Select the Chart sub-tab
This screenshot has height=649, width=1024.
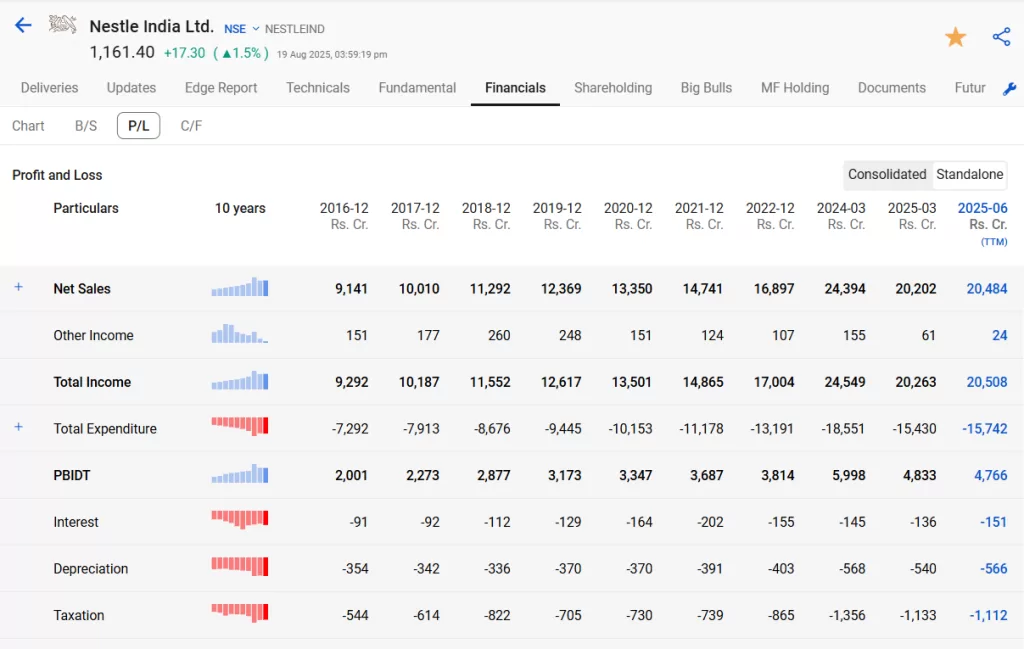click(28, 126)
